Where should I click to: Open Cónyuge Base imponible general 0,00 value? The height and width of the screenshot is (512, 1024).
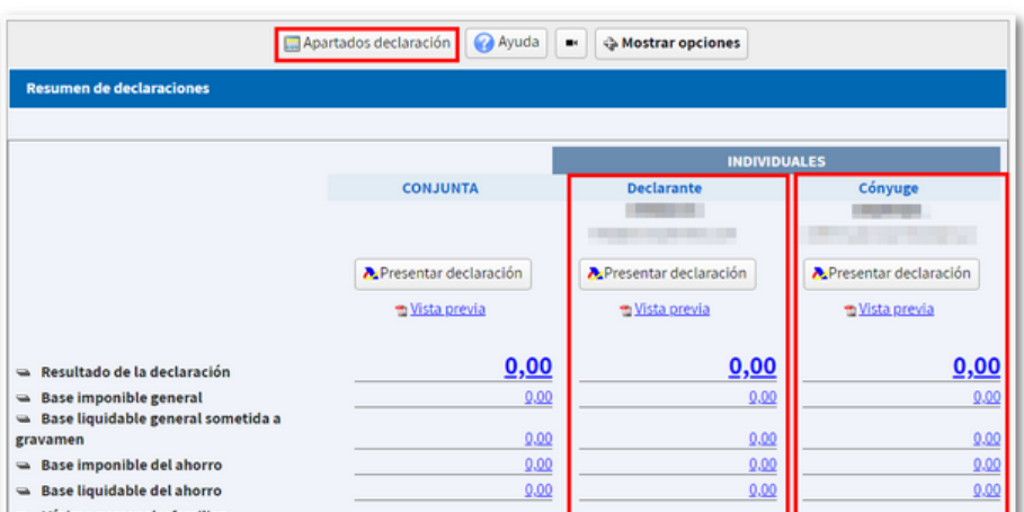pos(986,398)
